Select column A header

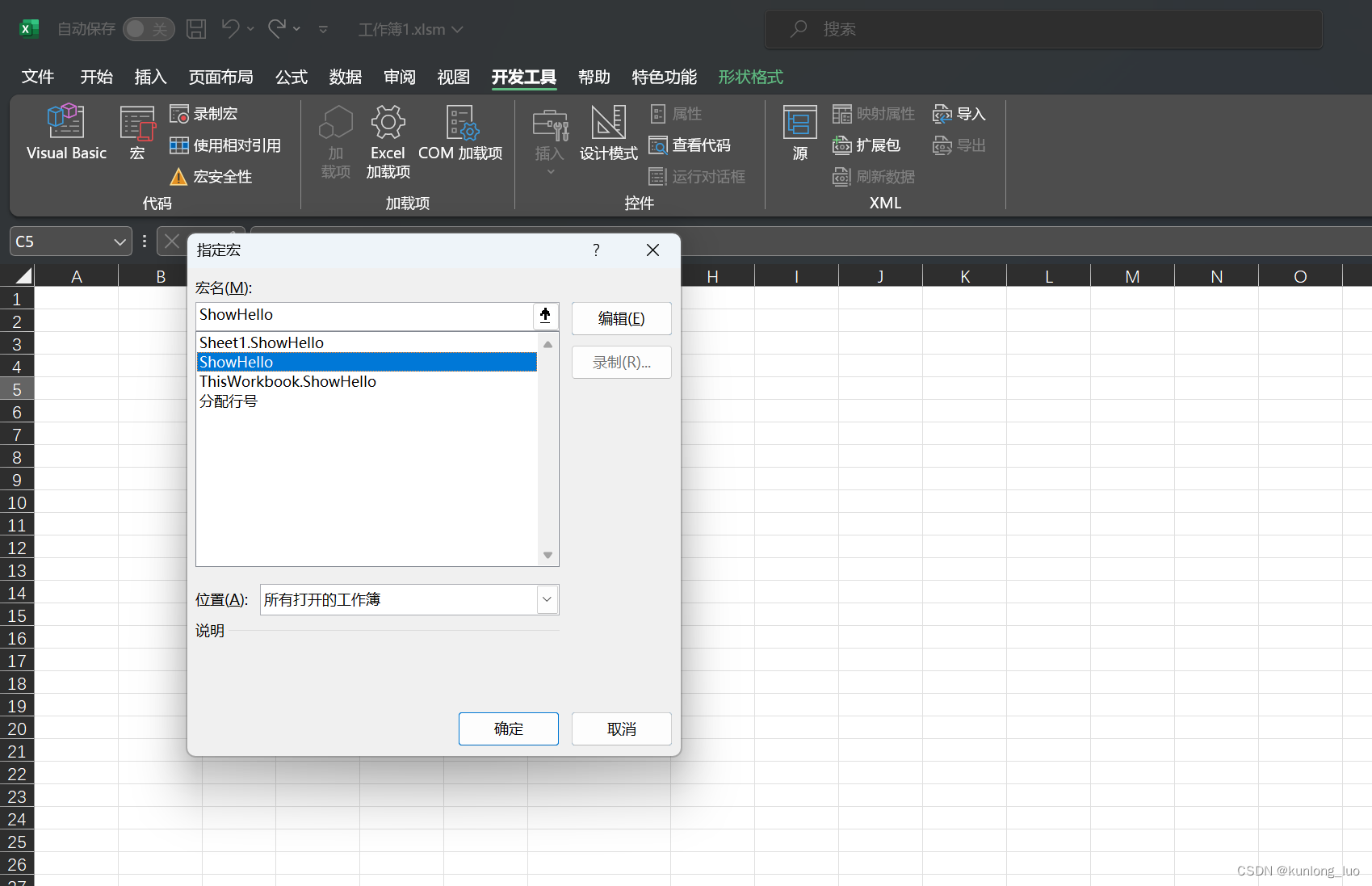click(77, 276)
